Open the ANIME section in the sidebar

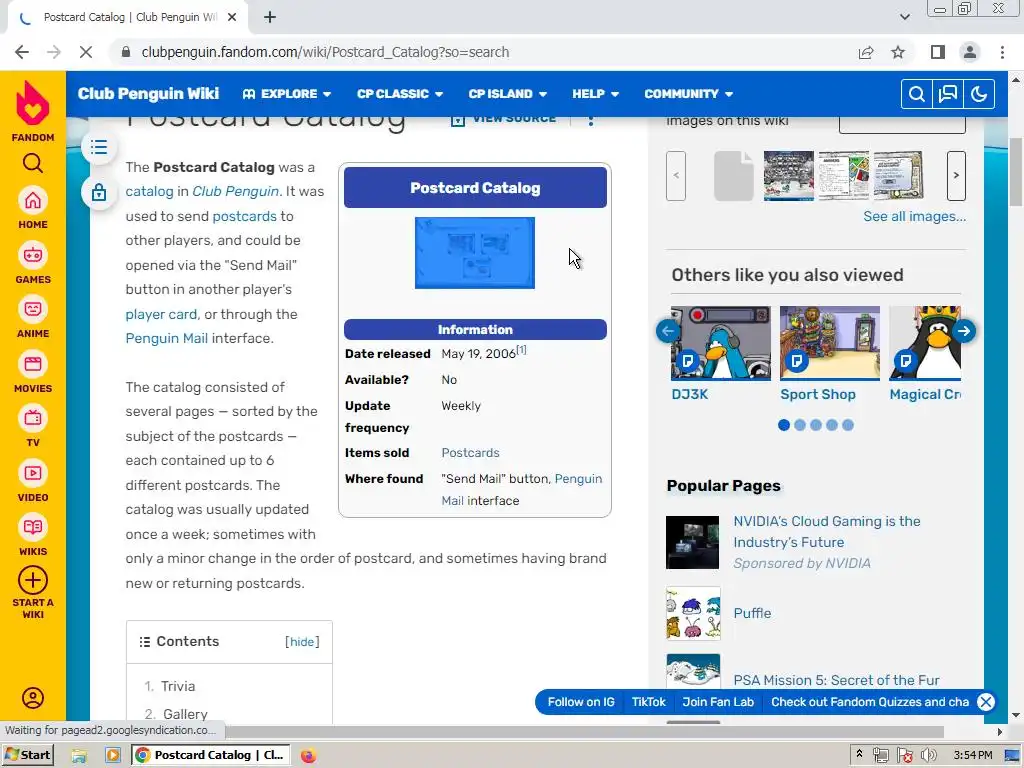[33, 317]
